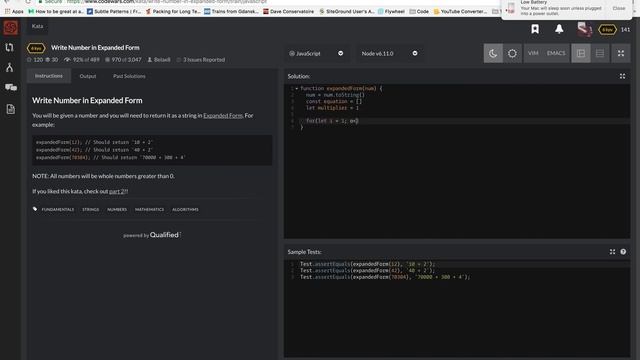
Task: Select the side-by-side panel layout
Action: coord(581,53)
